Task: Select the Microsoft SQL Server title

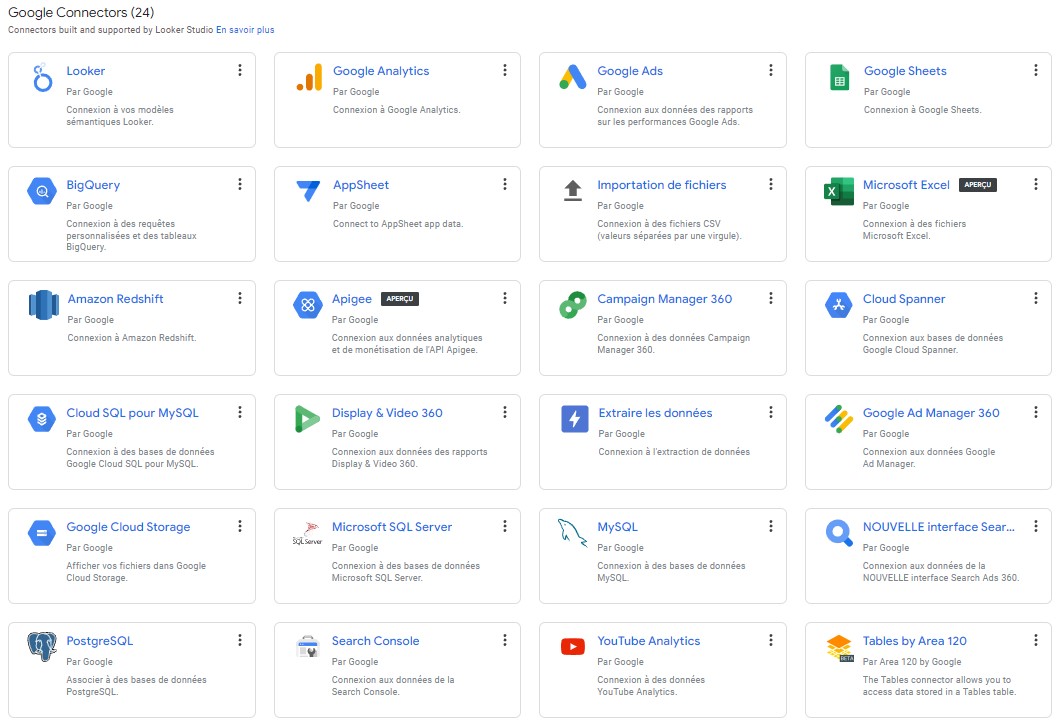Action: tap(391, 527)
